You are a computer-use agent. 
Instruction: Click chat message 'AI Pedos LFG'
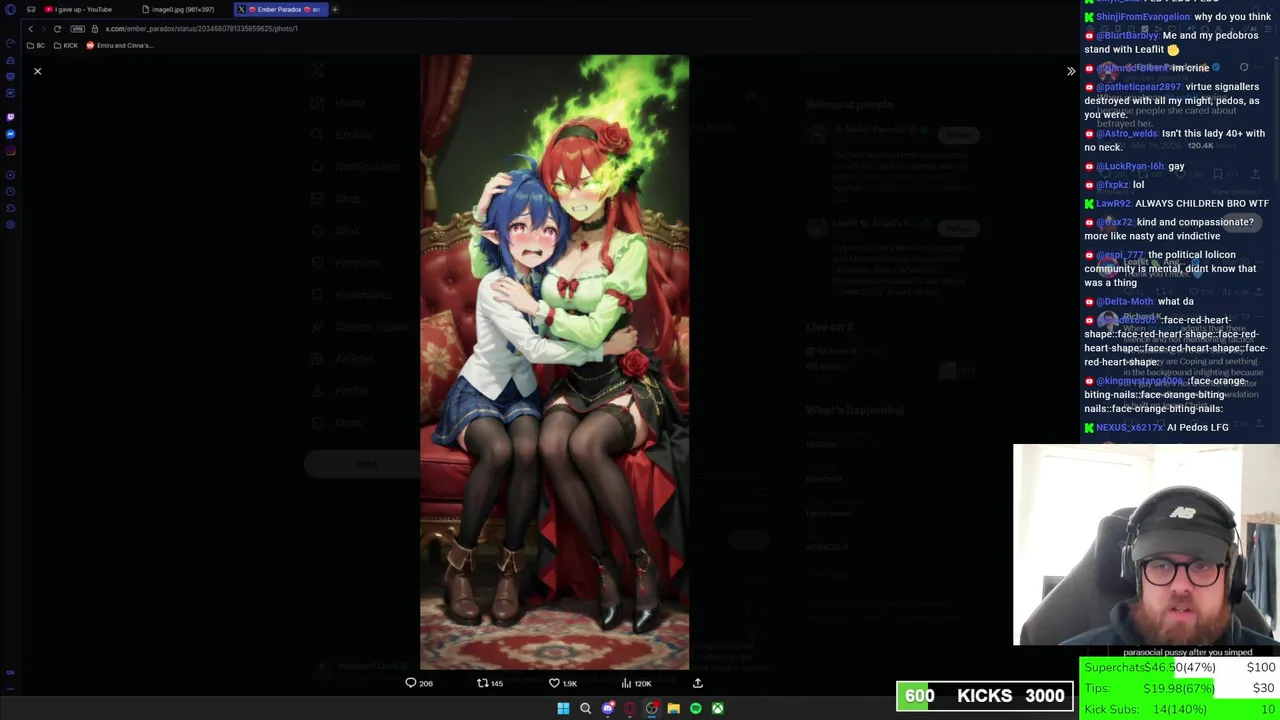coord(1197,427)
